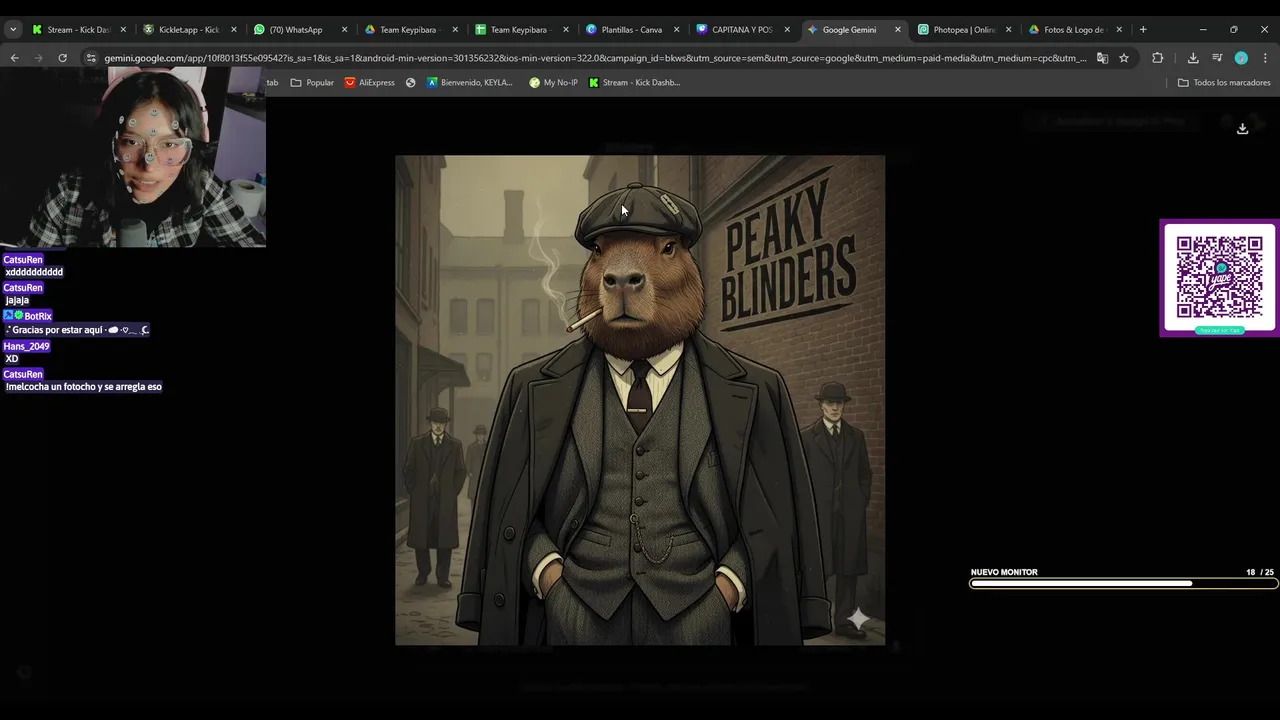Click the Yape QR code overlay

pyautogui.click(x=1219, y=278)
